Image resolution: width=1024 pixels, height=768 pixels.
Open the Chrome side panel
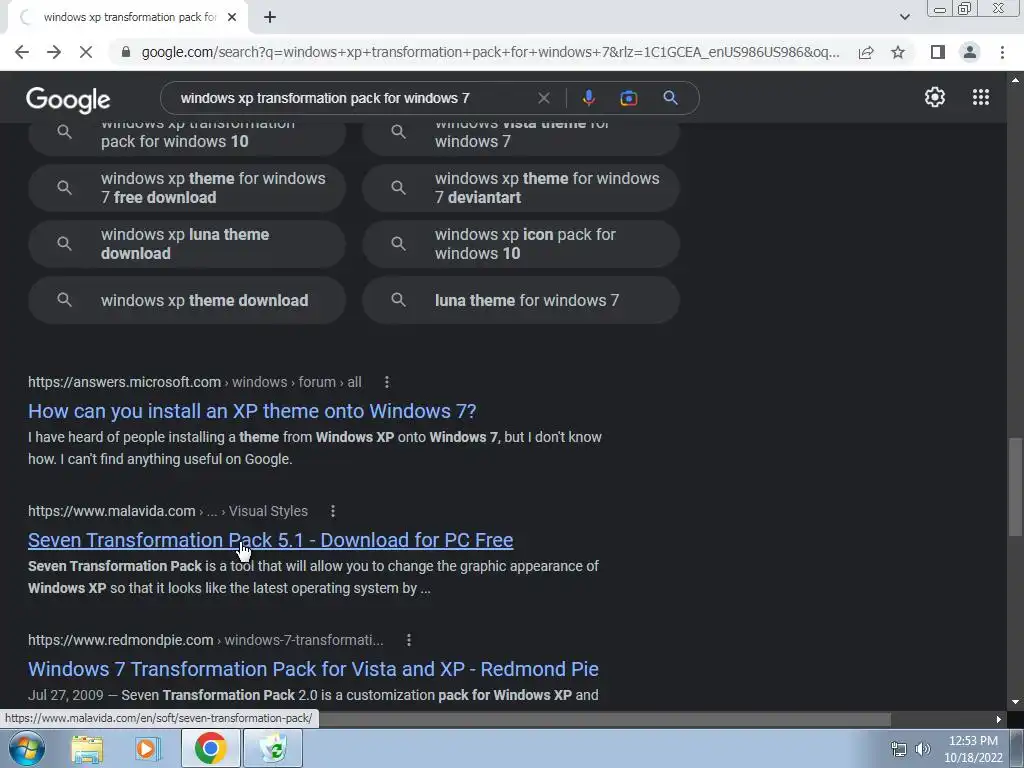pos(938,52)
